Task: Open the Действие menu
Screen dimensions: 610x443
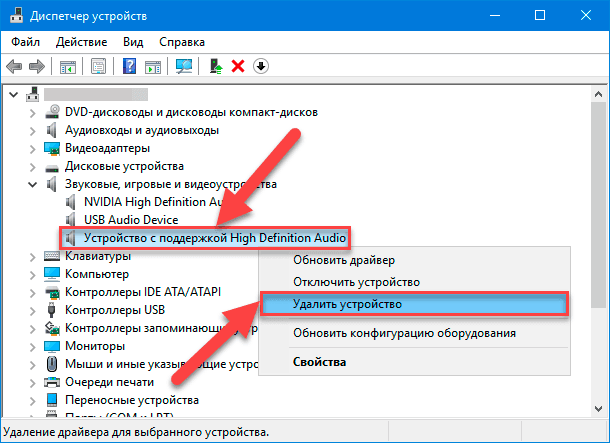Action: 81,42
